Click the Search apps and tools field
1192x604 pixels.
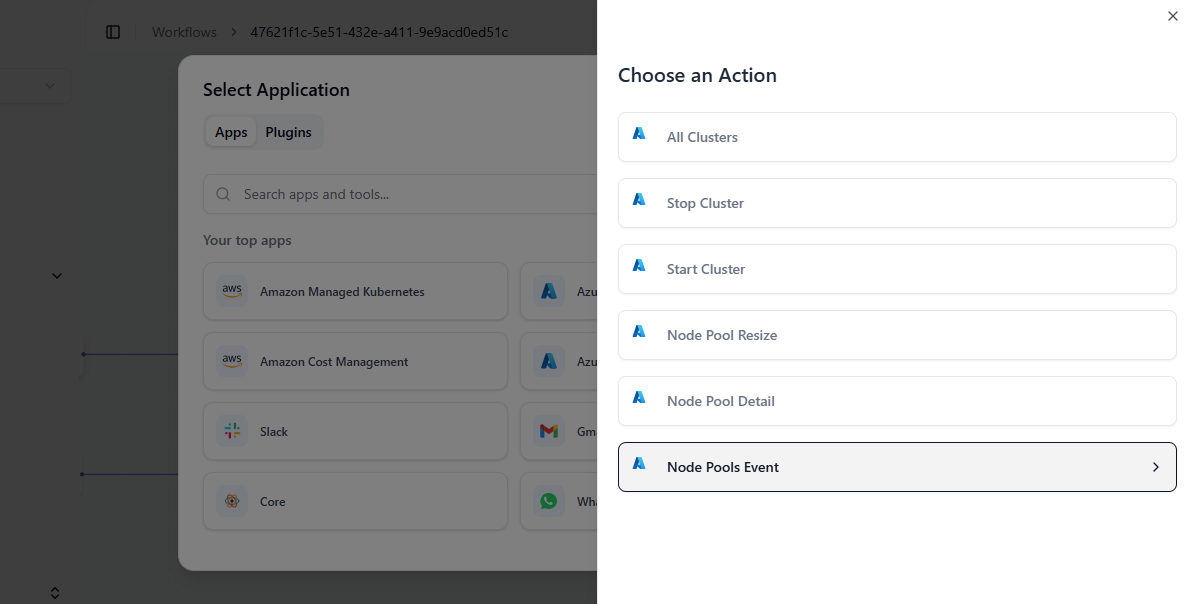(x=400, y=194)
